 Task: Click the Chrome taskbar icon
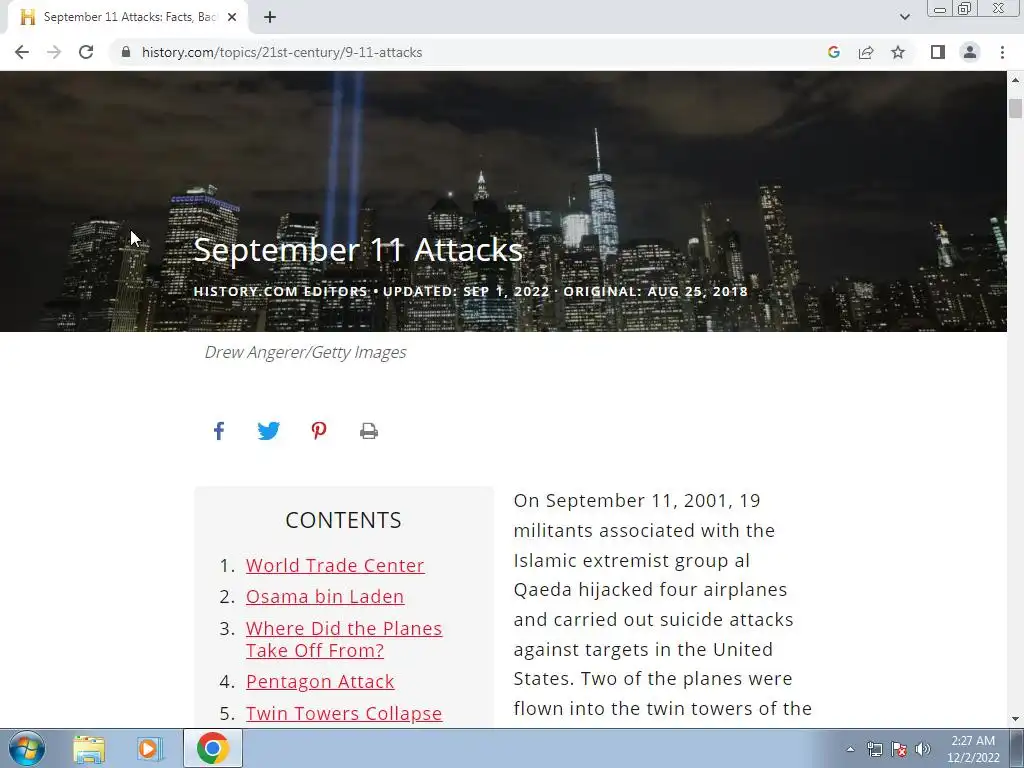pyautogui.click(x=212, y=748)
